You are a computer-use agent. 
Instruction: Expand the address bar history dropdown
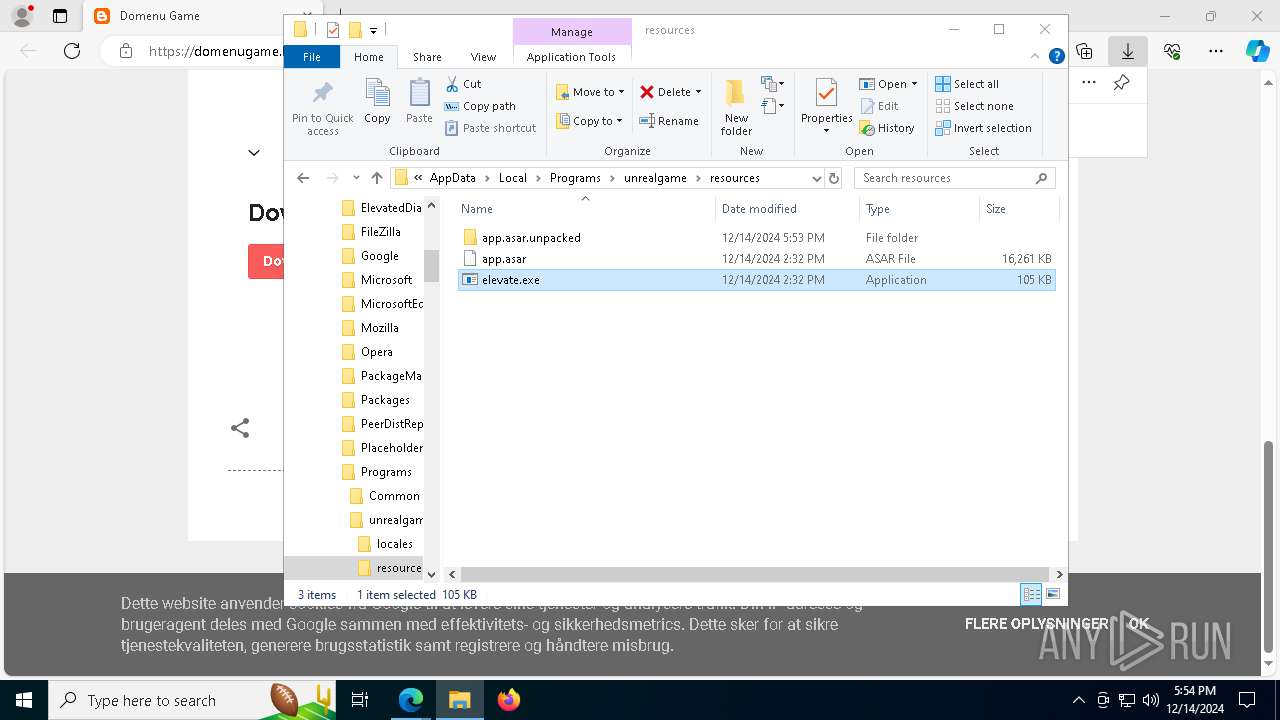pyautogui.click(x=816, y=178)
